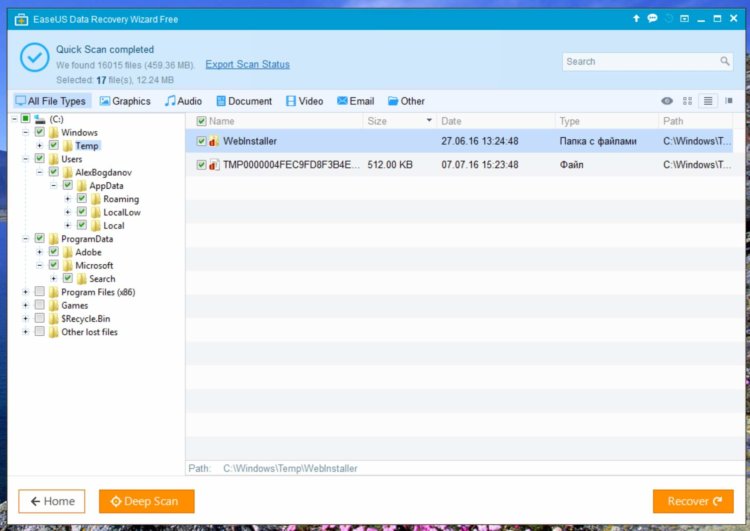Expand the Temp tree node
750x531 pixels.
pyautogui.click(x=40, y=145)
